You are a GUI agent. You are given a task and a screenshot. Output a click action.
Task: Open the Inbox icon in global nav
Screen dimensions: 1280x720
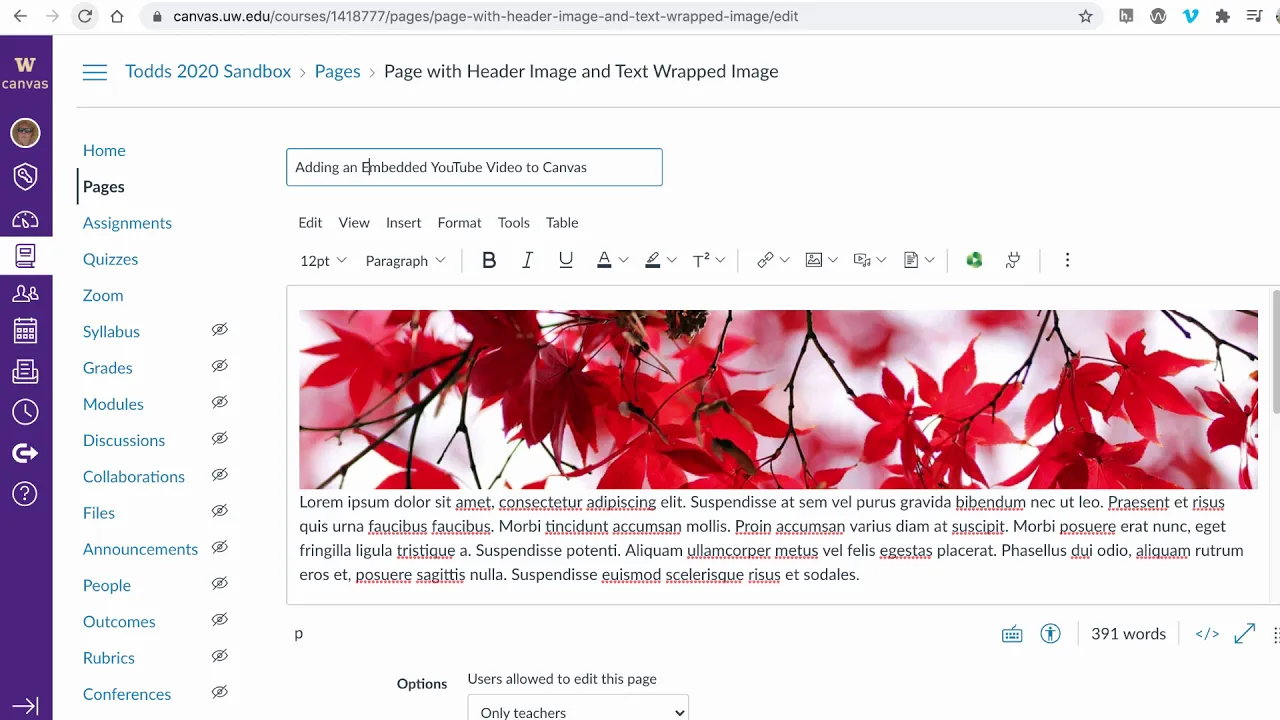pyautogui.click(x=25, y=373)
